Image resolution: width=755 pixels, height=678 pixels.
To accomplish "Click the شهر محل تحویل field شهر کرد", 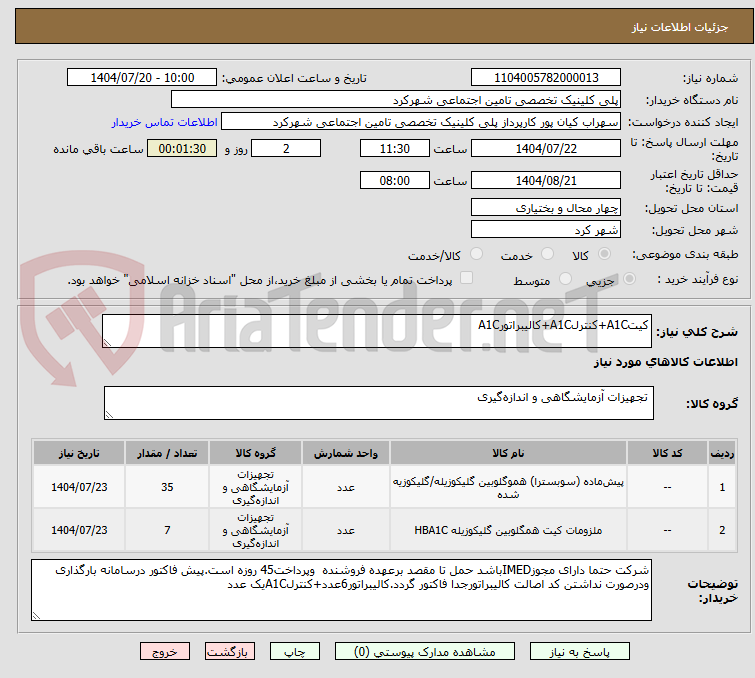I will tap(546, 230).
